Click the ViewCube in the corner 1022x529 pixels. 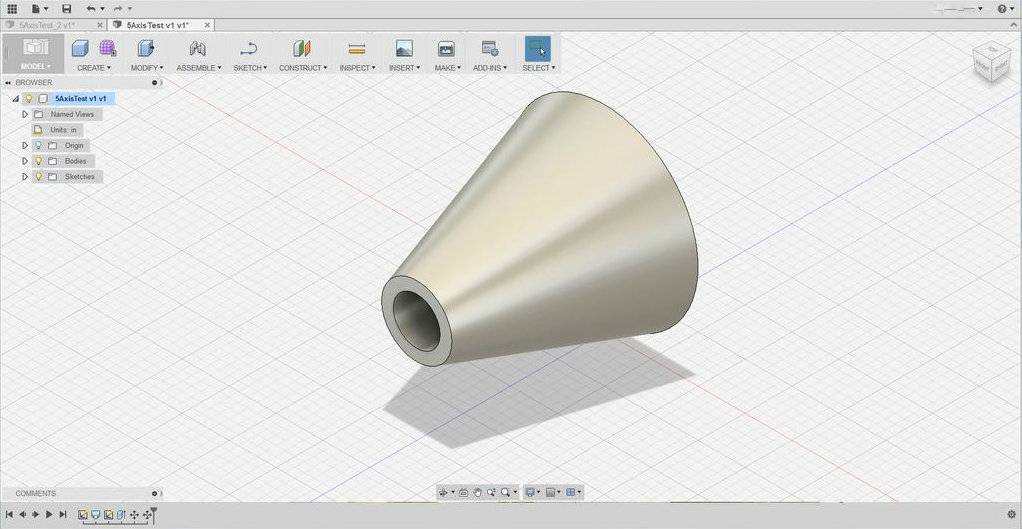(993, 63)
